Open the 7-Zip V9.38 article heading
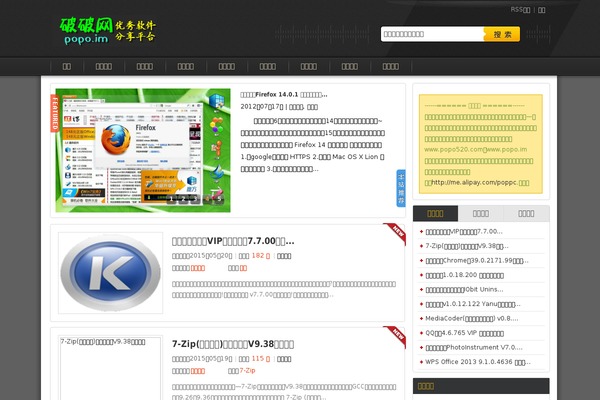600x400 pixels. point(233,344)
